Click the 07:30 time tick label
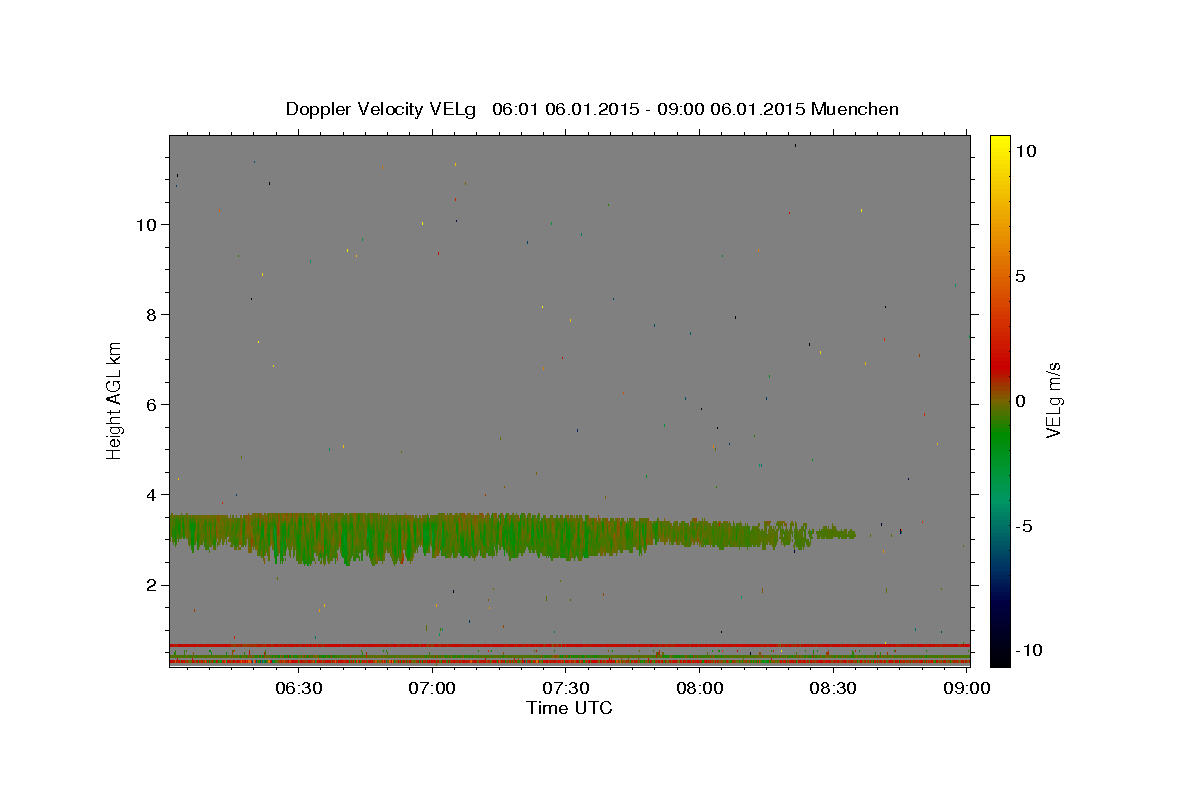 [566, 688]
